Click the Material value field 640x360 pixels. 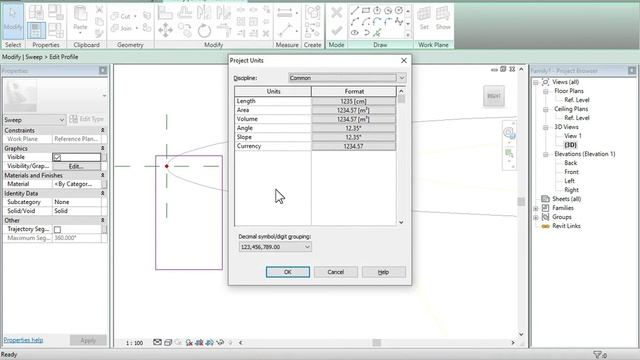click(77, 184)
